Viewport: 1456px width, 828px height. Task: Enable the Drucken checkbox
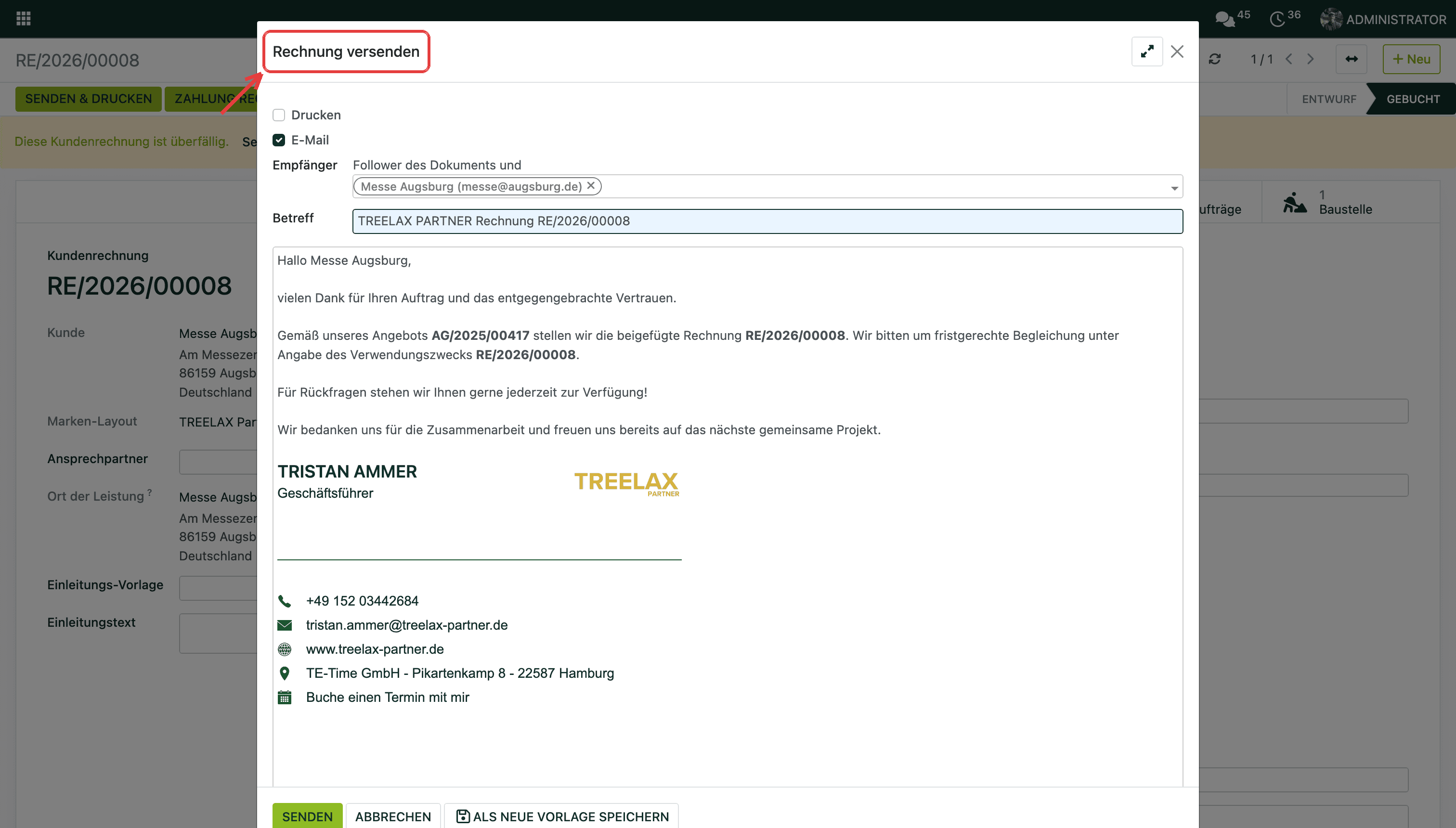click(x=279, y=115)
